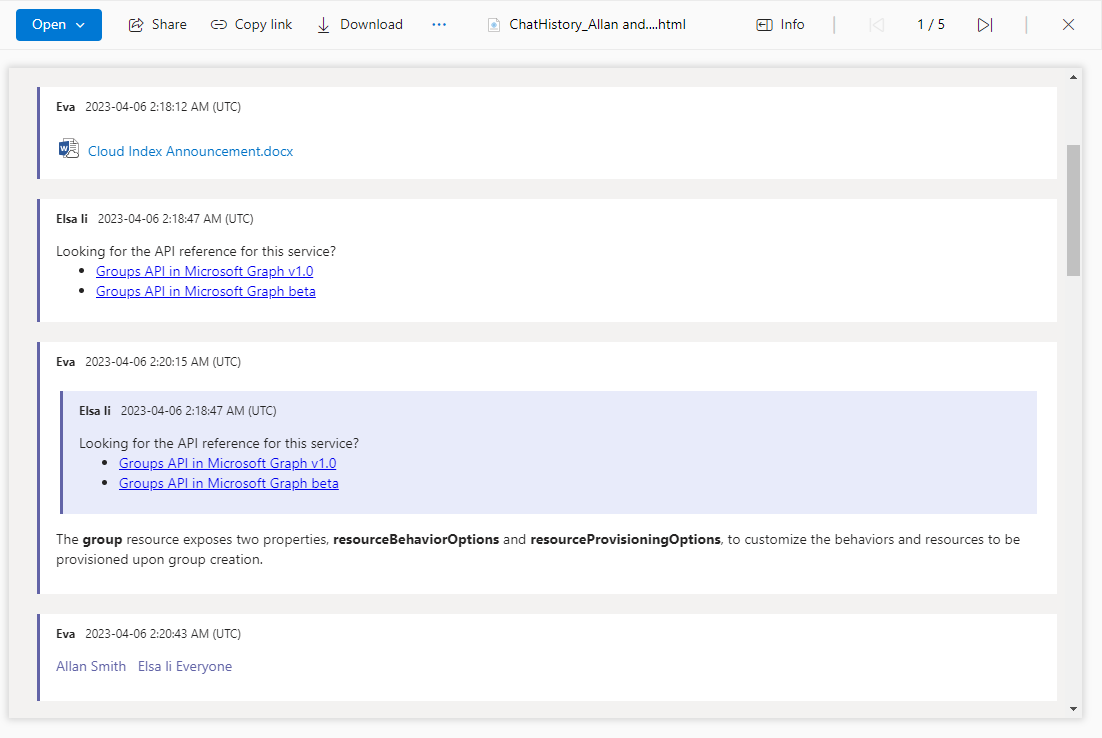Click the Info button label
This screenshot has height=738, width=1102.
(x=793, y=25)
